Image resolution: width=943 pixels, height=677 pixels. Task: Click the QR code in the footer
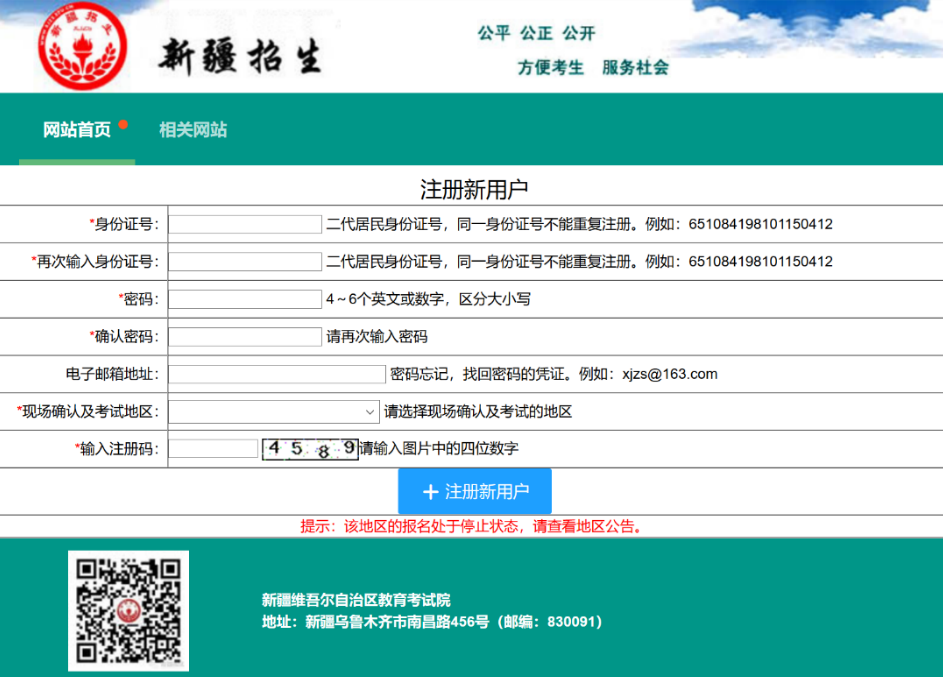tap(128, 610)
